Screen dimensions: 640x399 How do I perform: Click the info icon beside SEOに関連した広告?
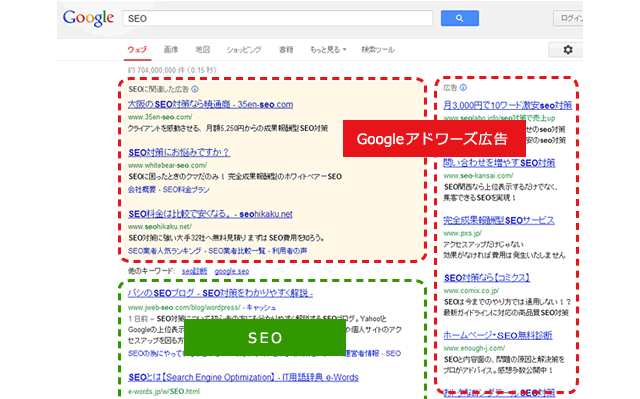pos(195,89)
